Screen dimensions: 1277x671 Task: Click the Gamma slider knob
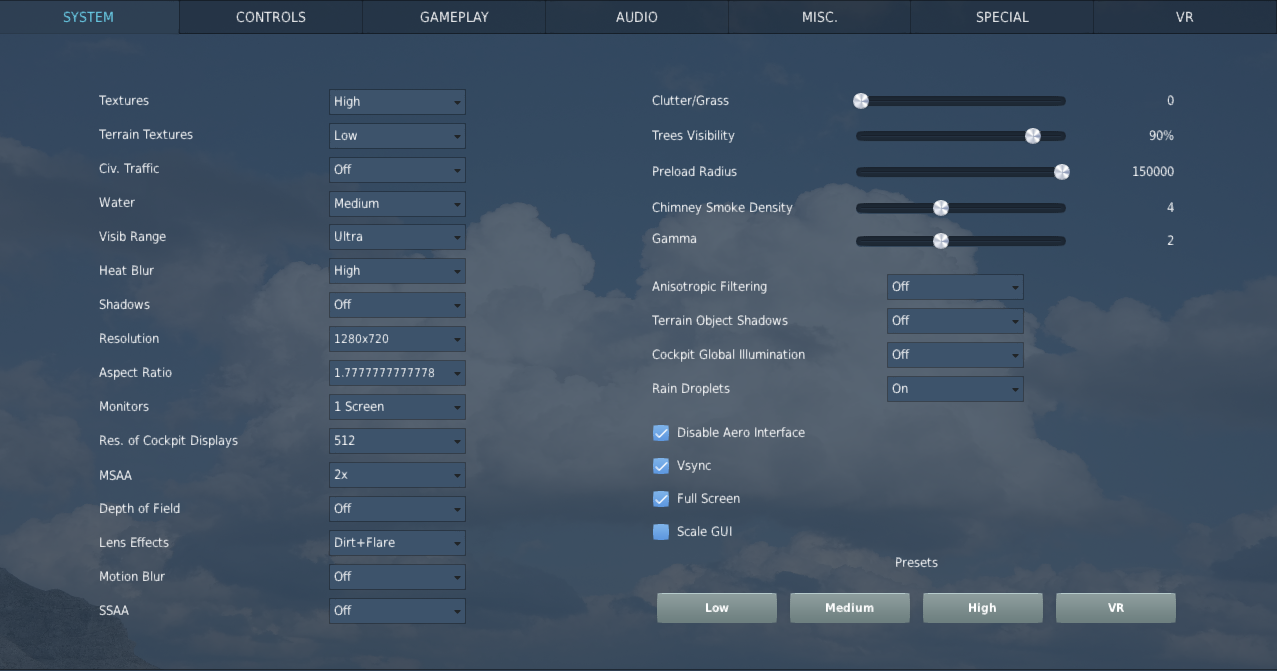(x=940, y=241)
